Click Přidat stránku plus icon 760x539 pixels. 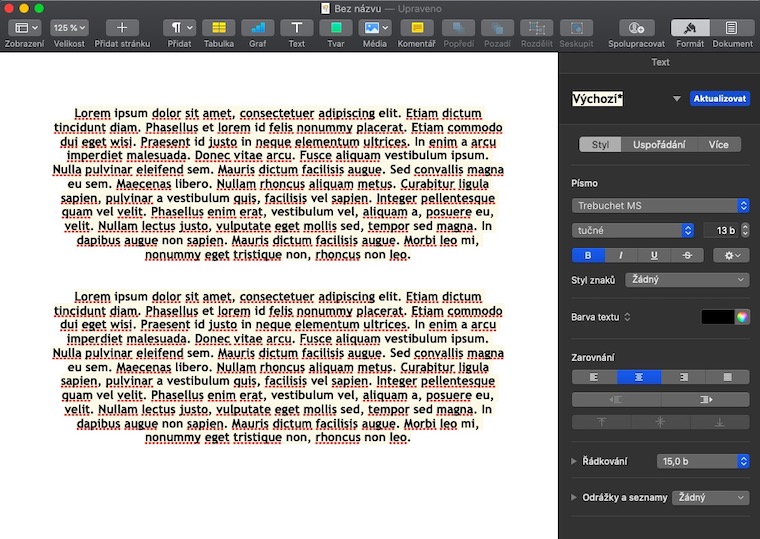[x=122, y=28]
